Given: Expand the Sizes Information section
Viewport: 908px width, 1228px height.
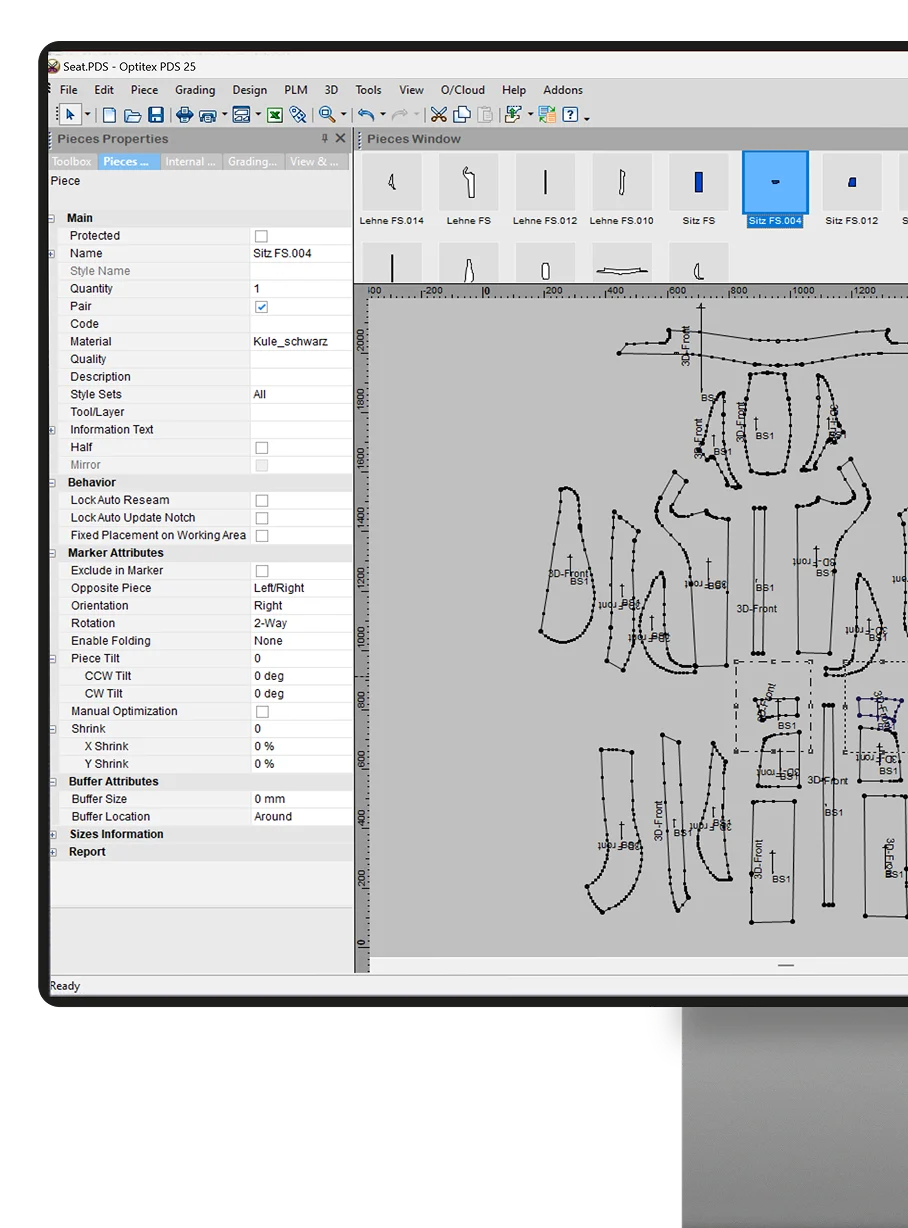Looking at the screenshot, I should (52, 835).
